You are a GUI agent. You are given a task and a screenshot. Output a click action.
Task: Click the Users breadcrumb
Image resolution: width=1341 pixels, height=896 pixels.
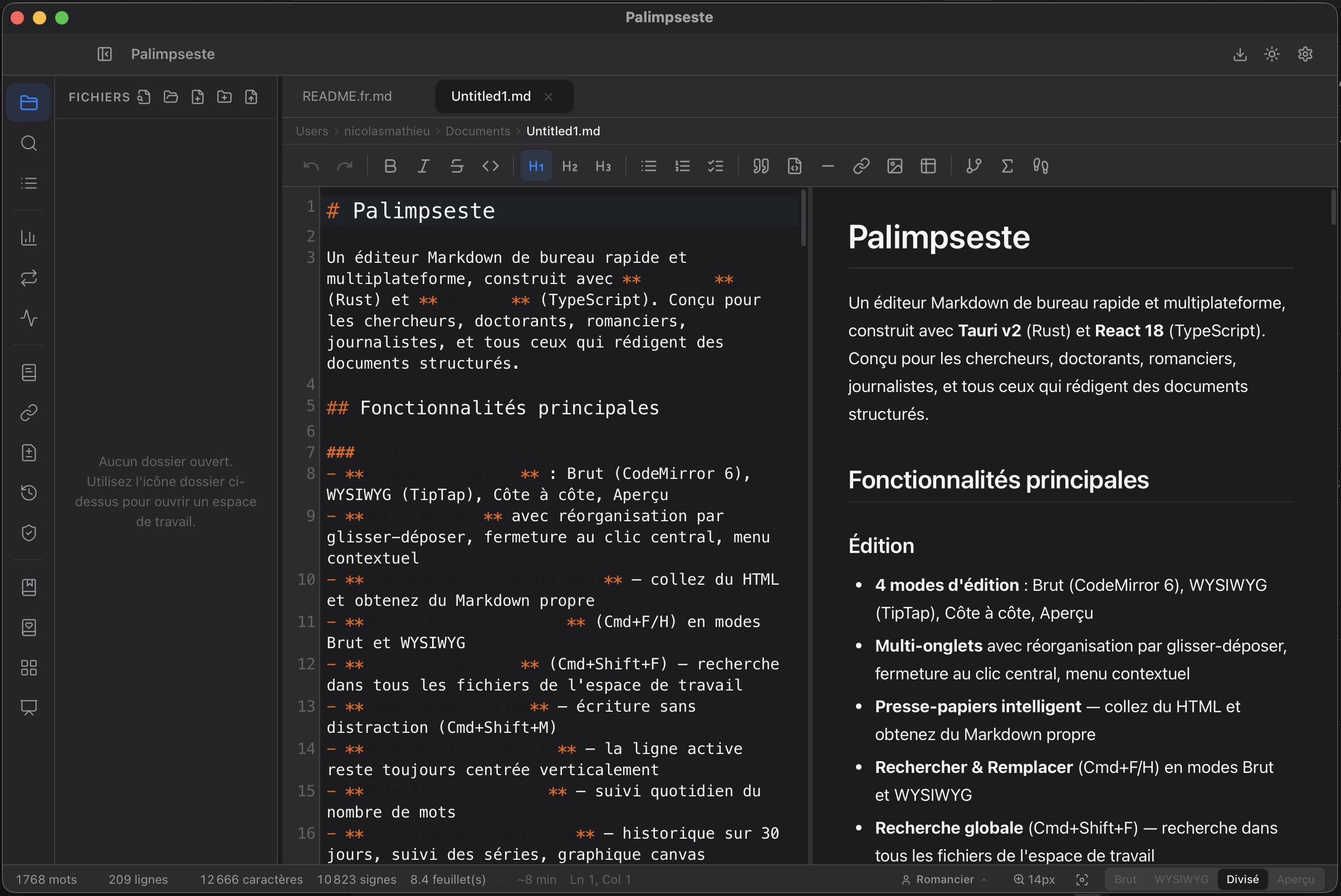coord(312,131)
